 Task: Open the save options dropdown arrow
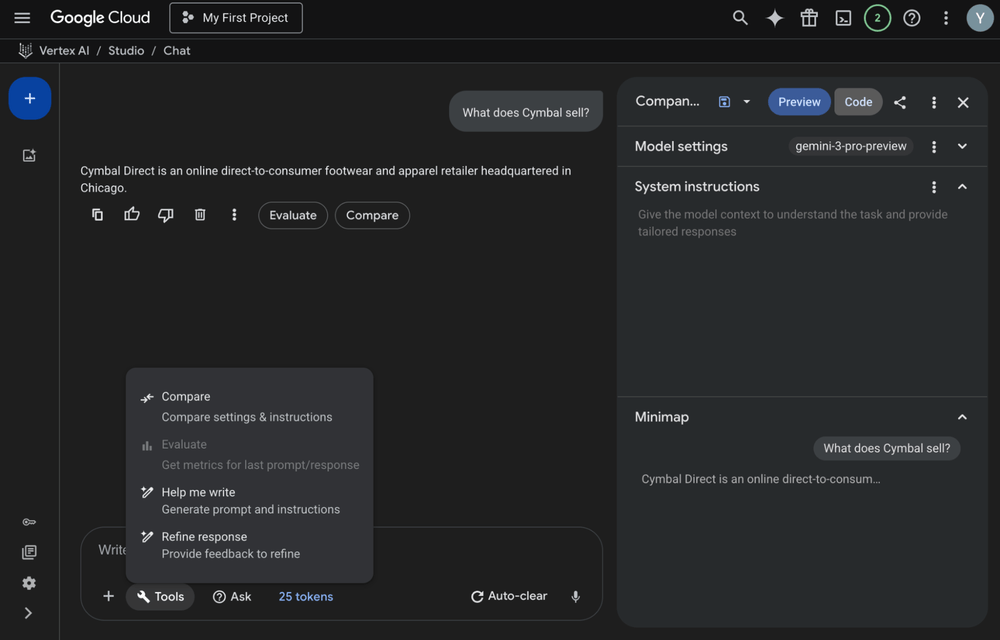[x=746, y=102]
